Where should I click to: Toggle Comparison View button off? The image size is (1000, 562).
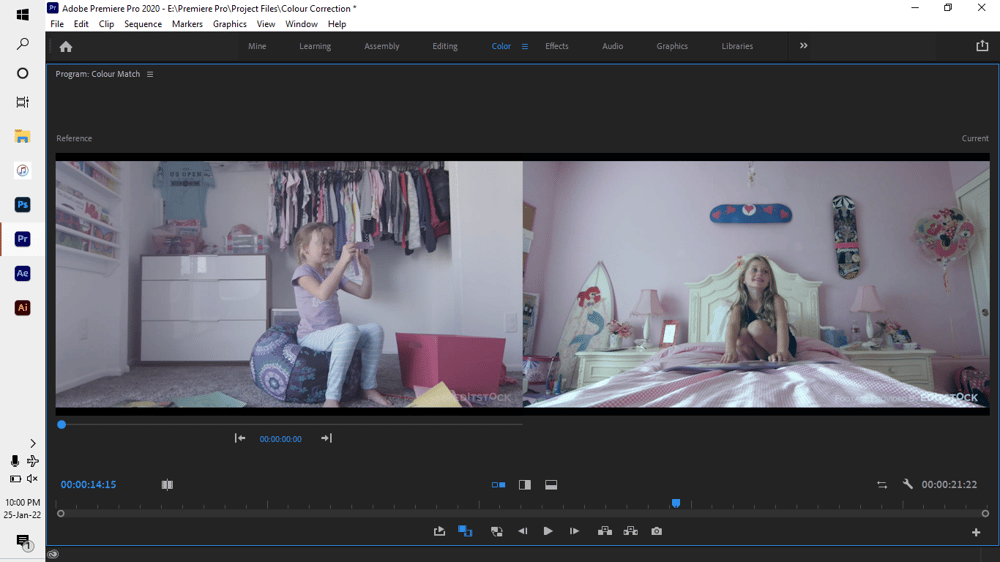click(x=465, y=531)
